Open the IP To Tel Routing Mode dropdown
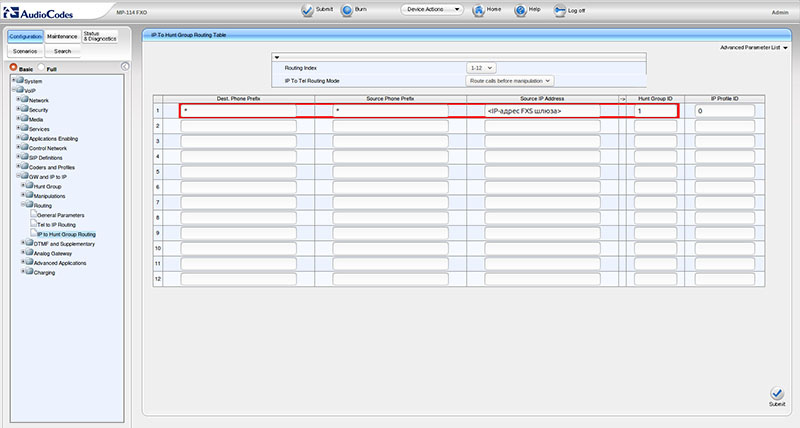The image size is (800, 428). pyautogui.click(x=510, y=81)
